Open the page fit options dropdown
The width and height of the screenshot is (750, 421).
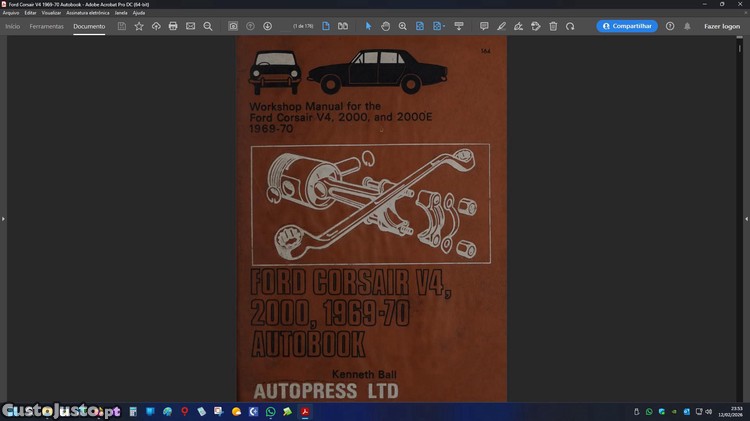pos(439,26)
